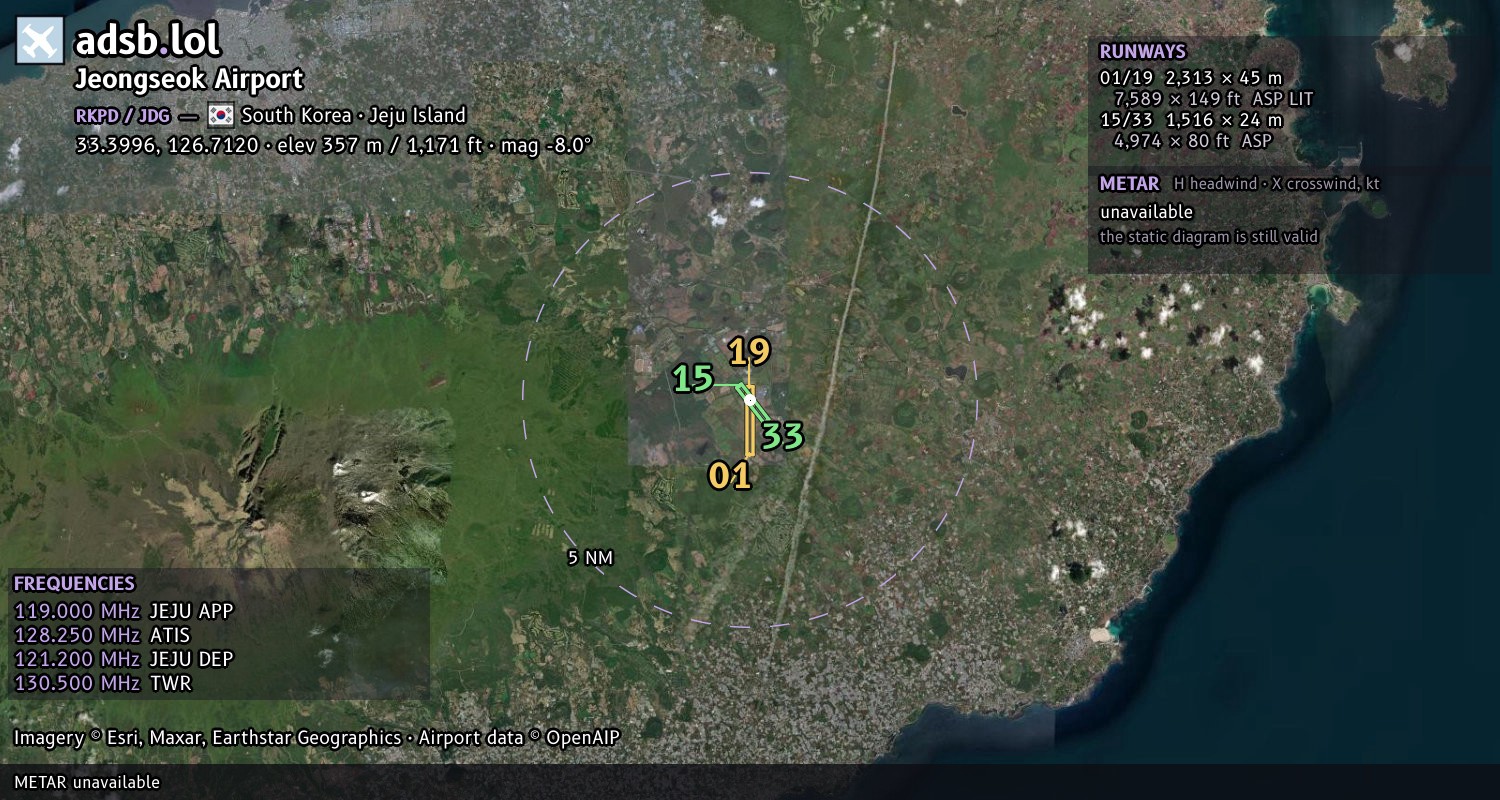Click the imagery and airport data attribution text
This screenshot has width=1500, height=800.
click(317, 738)
